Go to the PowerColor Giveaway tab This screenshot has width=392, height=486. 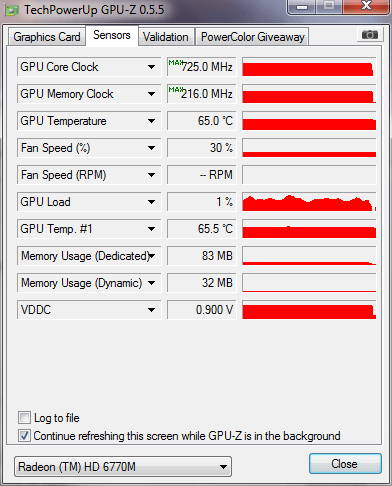coord(253,37)
